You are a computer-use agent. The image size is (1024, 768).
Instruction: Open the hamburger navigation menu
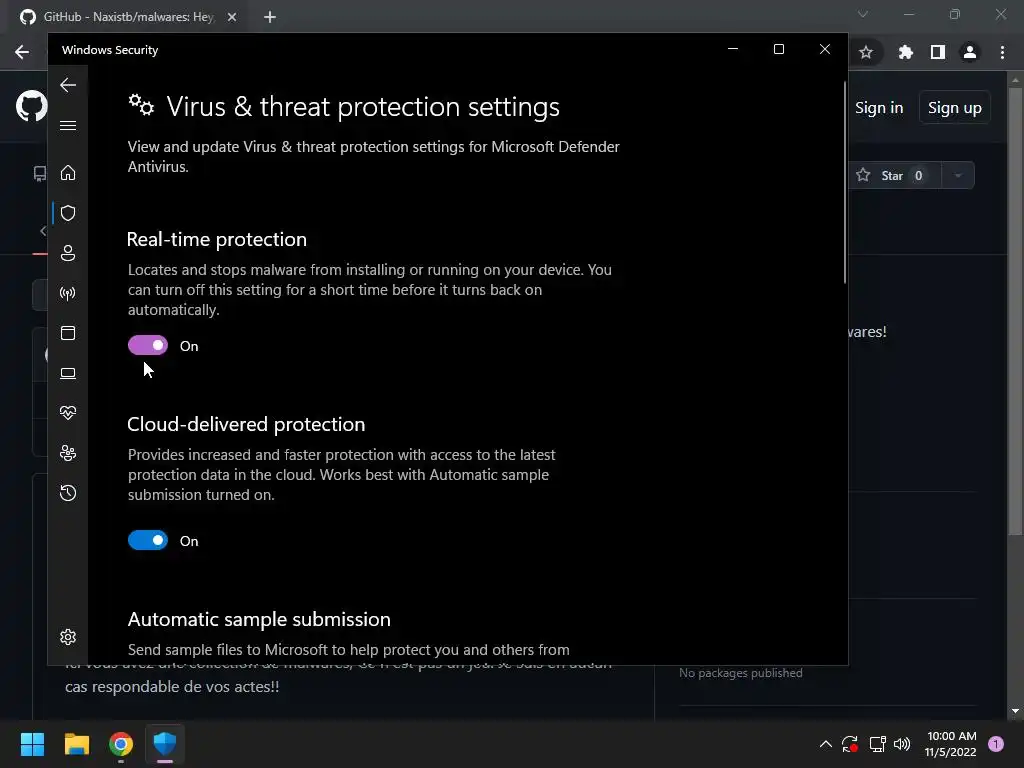(x=68, y=125)
